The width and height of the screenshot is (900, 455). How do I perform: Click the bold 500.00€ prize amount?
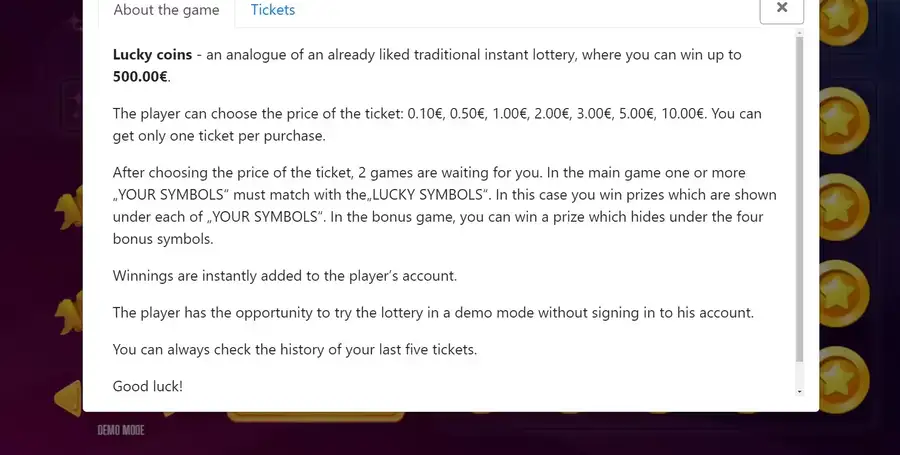click(140, 76)
